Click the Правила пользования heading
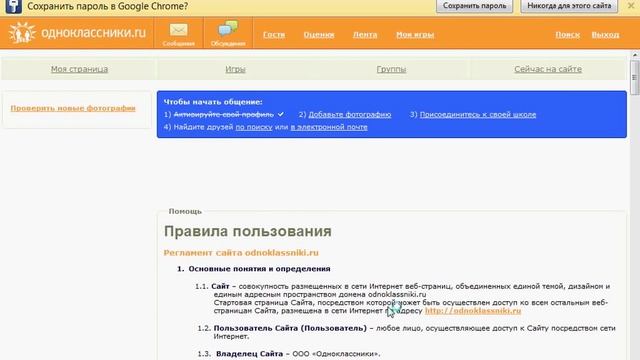Viewport: 640px width, 360px height. 248,231
